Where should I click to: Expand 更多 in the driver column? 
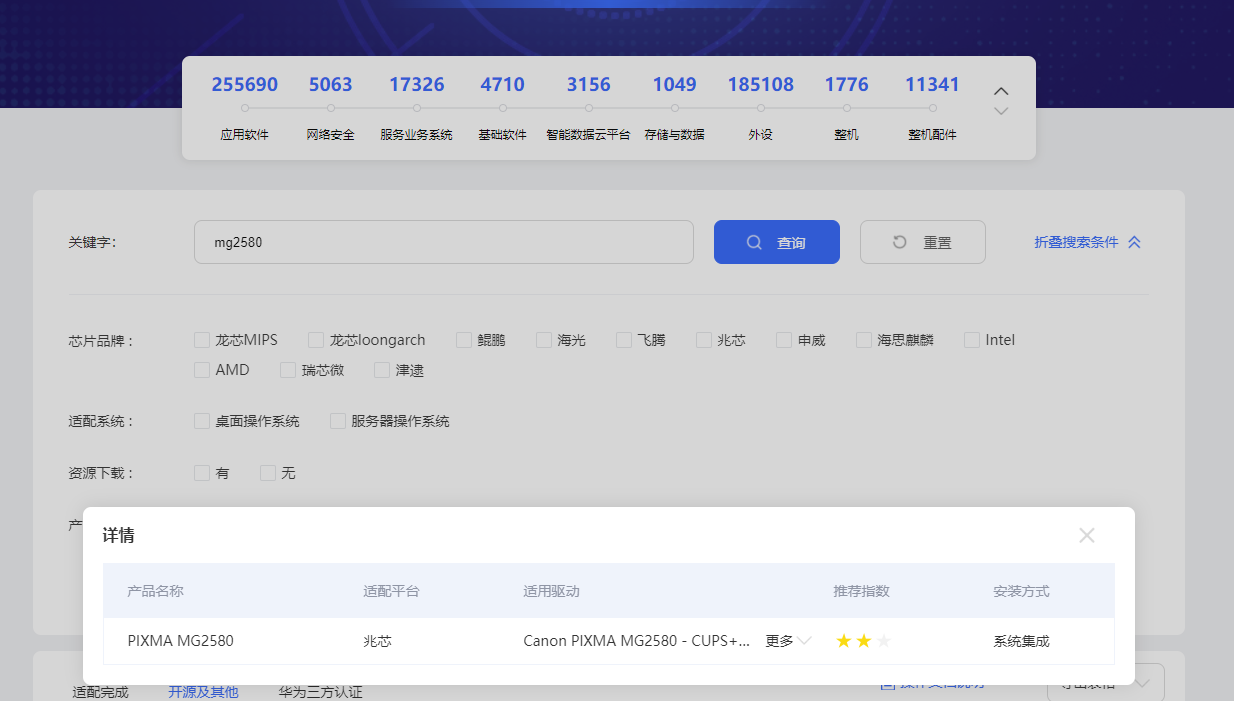(x=788, y=641)
